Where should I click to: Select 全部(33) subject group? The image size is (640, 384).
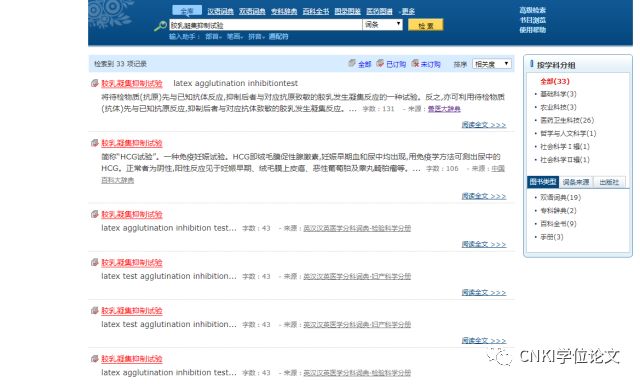point(555,81)
